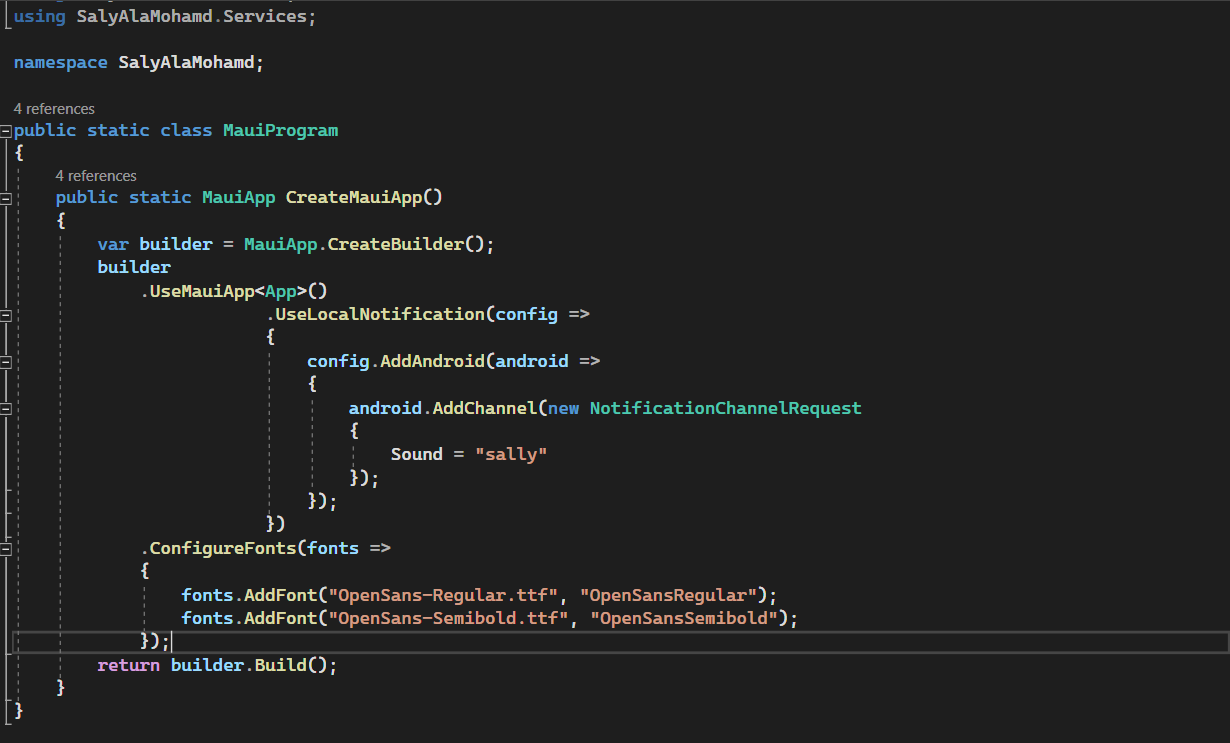Click the UseLocalNotification call
1230x743 pixels.
[x=380, y=314]
